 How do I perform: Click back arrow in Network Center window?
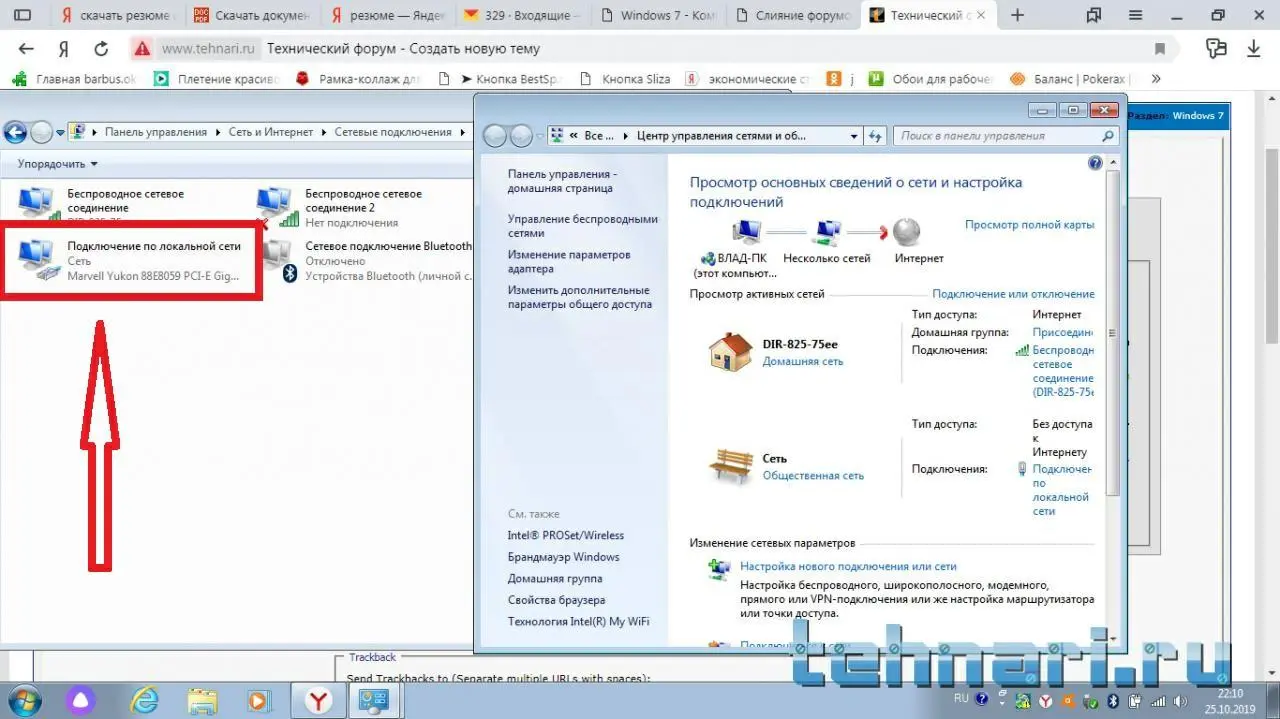(x=494, y=136)
